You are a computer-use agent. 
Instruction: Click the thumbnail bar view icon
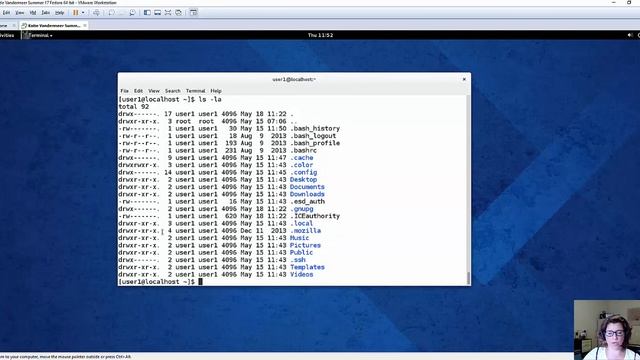pos(158,13)
